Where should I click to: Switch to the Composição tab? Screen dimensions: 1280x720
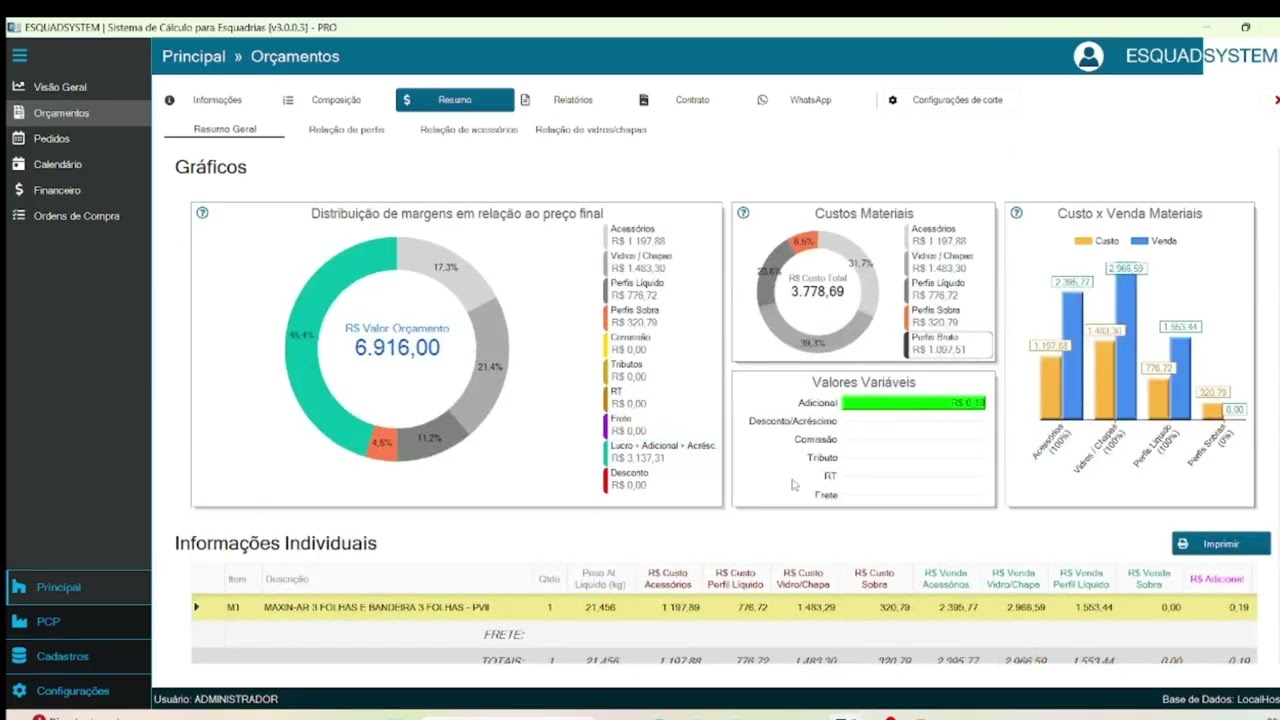click(x=336, y=100)
